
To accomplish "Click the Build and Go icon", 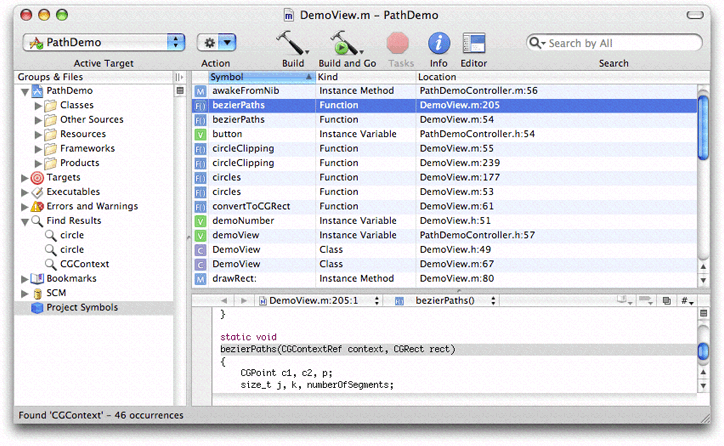I will [347, 42].
